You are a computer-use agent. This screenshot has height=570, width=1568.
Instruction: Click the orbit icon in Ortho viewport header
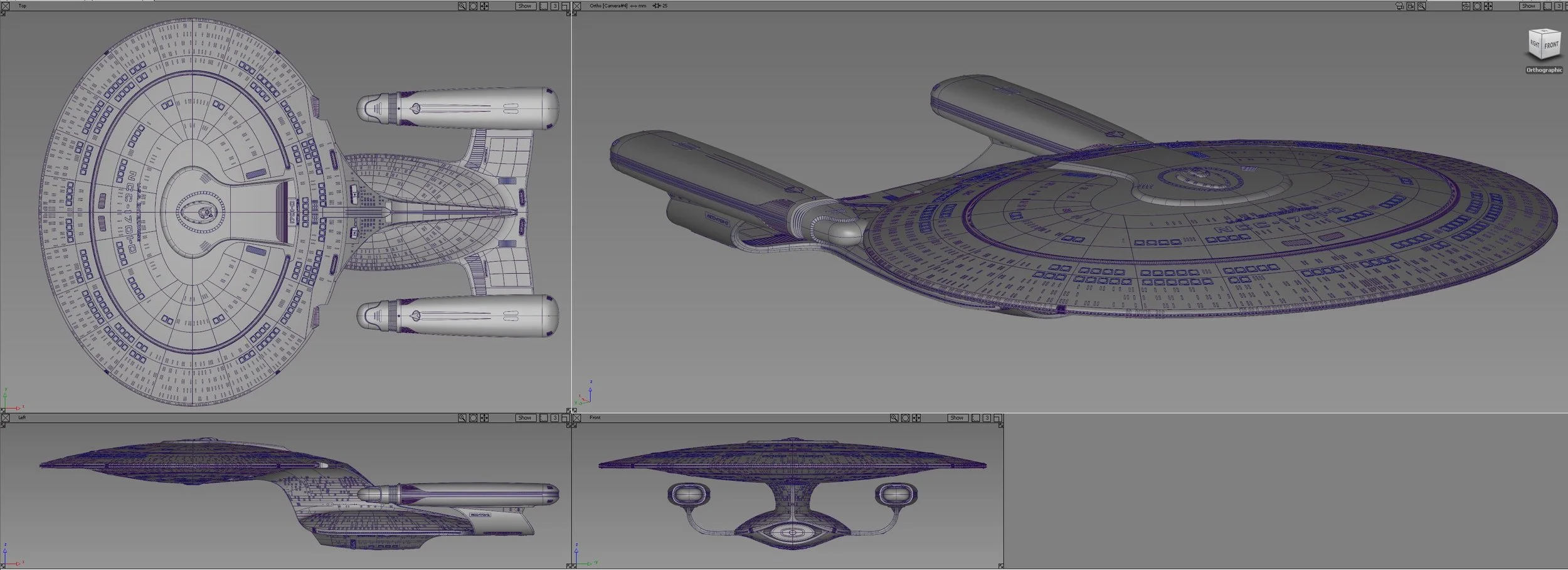click(1466, 6)
